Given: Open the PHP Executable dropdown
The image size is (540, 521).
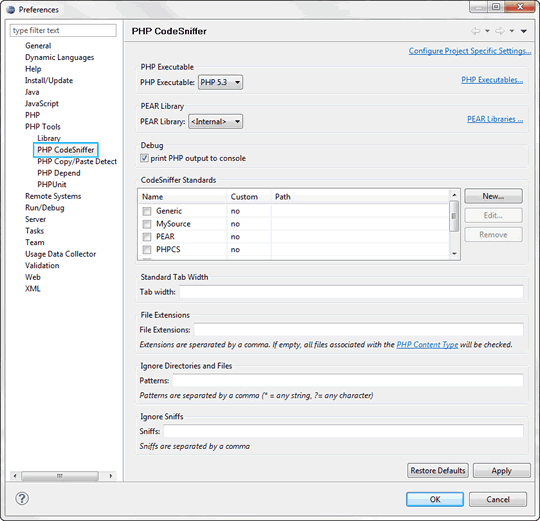Looking at the screenshot, I should pos(220,82).
